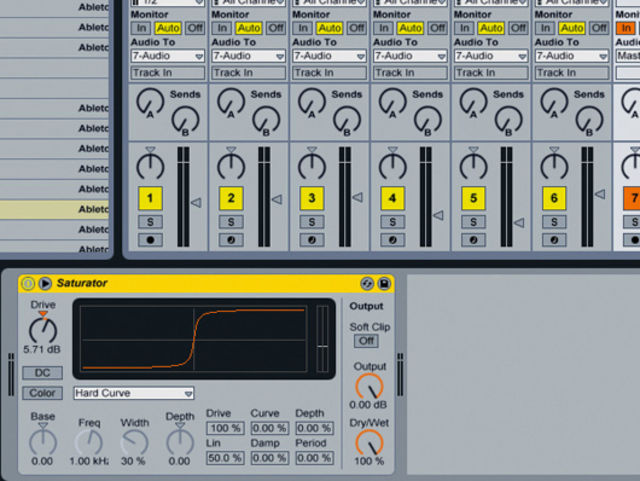The height and width of the screenshot is (481, 640).
Task: Click the Saturator Drive knob
Action: click(x=43, y=330)
